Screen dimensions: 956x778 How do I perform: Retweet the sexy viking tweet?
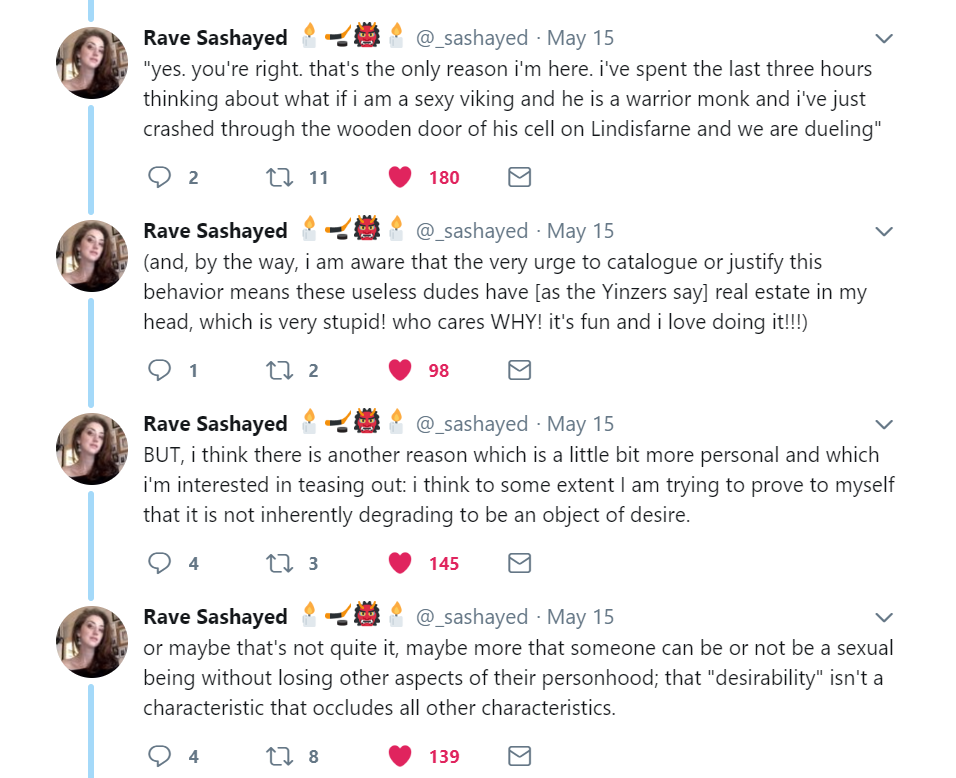point(277,178)
